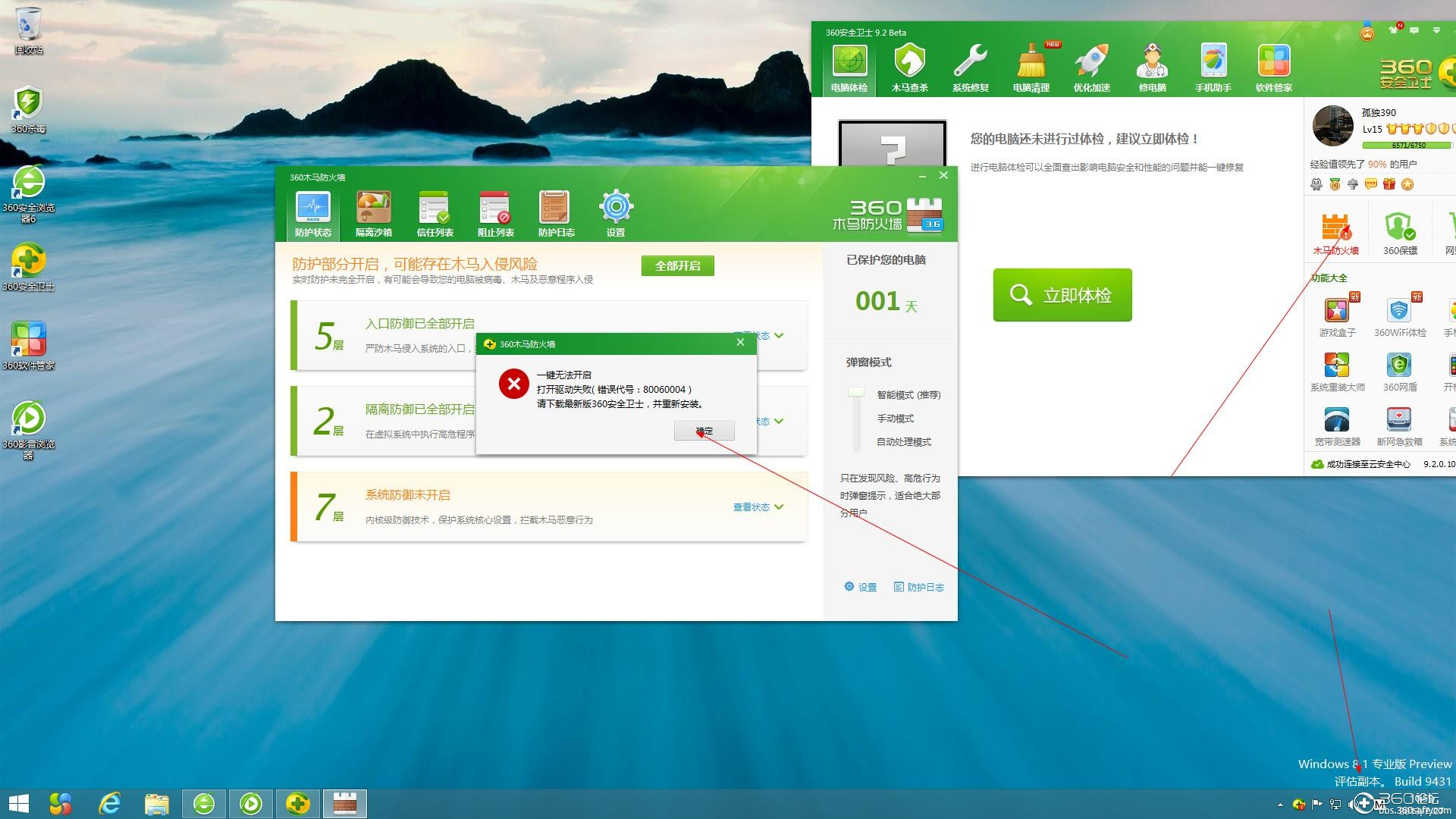Open 软件管家 in 360安全卫士 toolbar

pyautogui.click(x=1273, y=68)
